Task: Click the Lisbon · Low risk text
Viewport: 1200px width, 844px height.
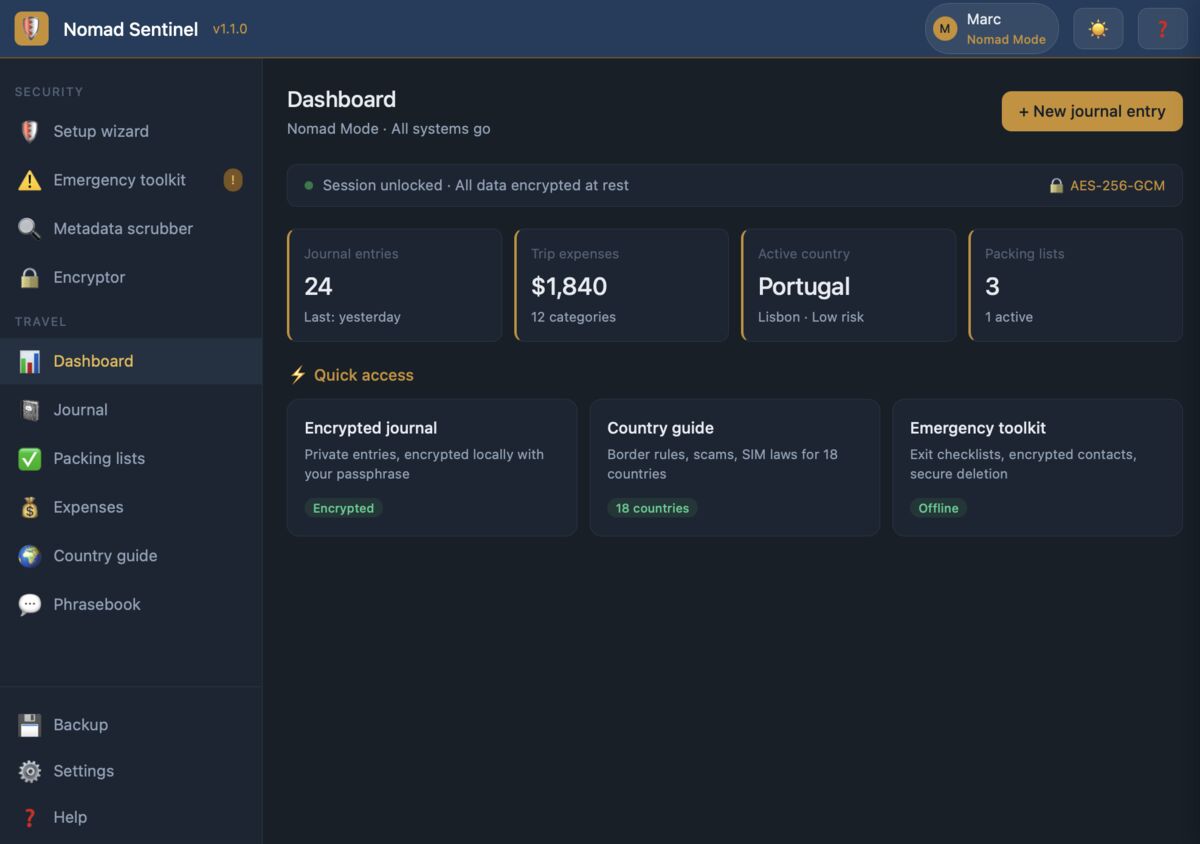Action: (x=811, y=317)
